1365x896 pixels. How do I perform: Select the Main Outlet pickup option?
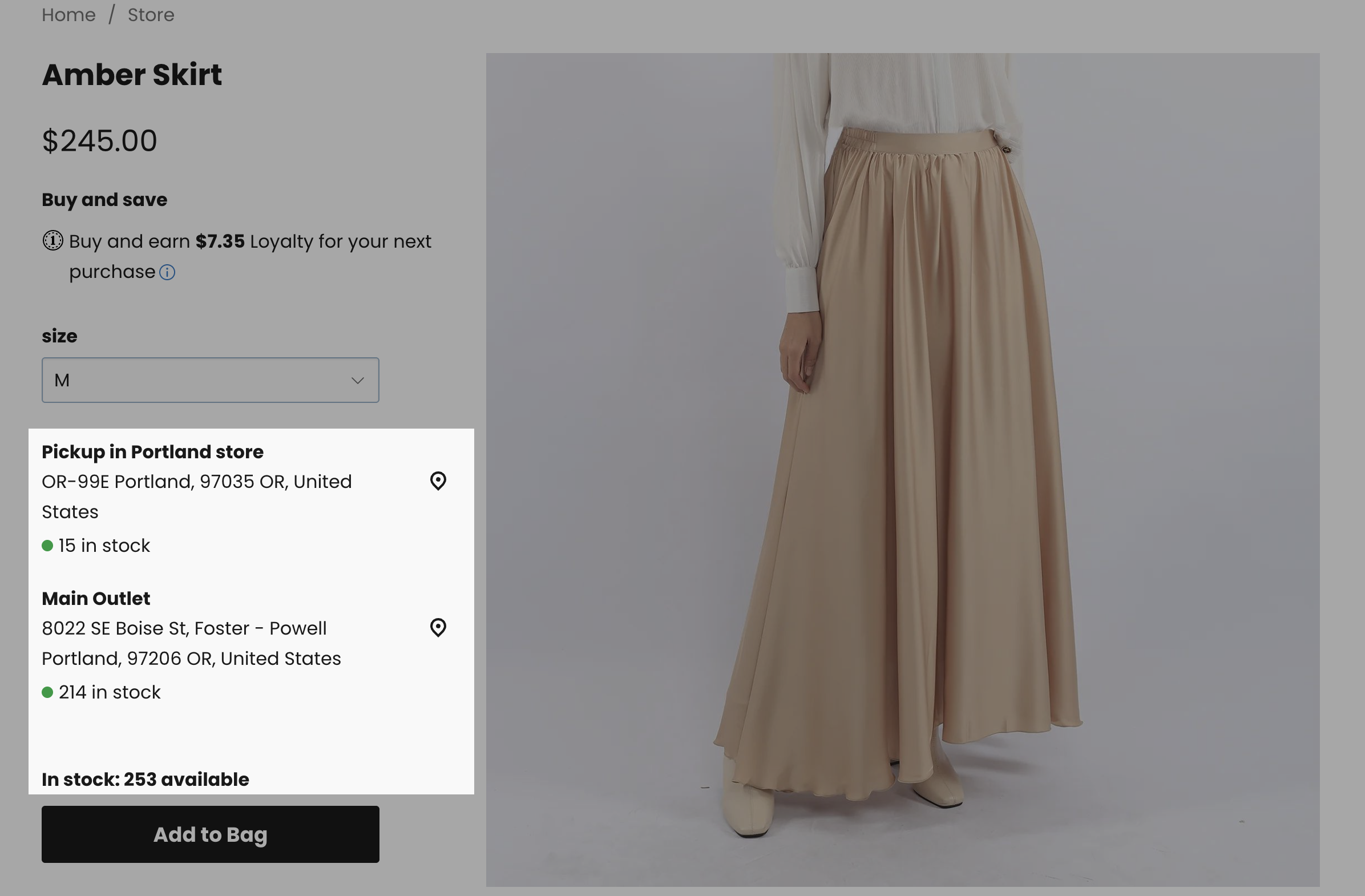[96, 598]
